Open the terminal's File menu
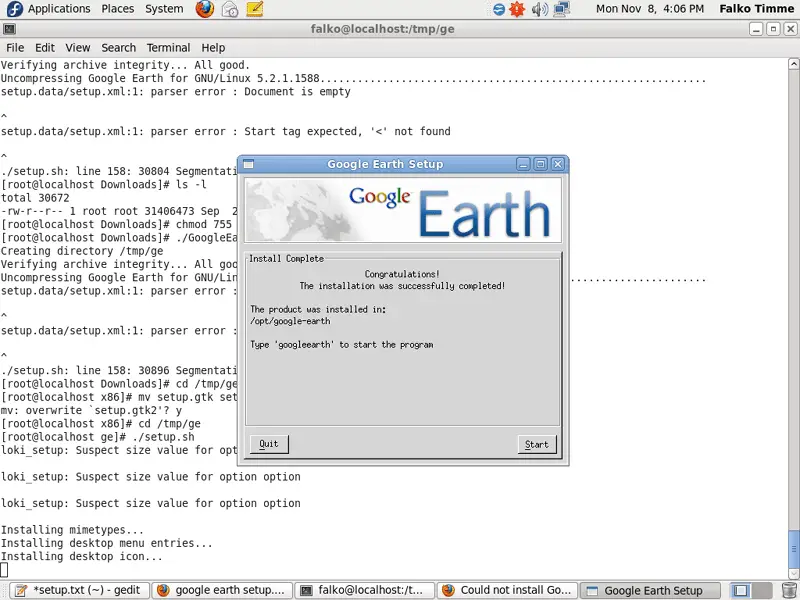The image size is (800, 600). tap(15, 47)
